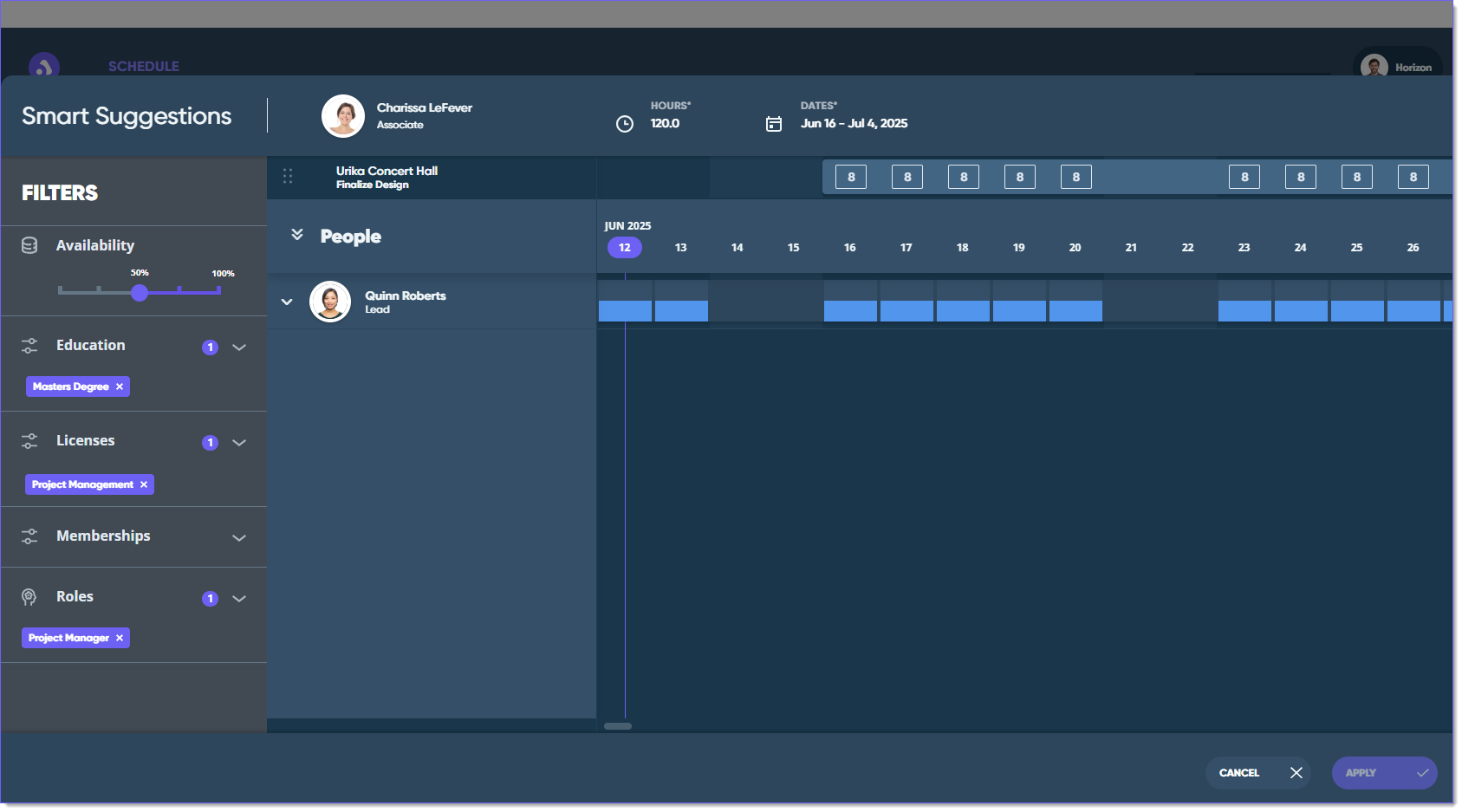Open the Horizon user profile avatar
This screenshot has height=812, width=1462.
(1374, 67)
